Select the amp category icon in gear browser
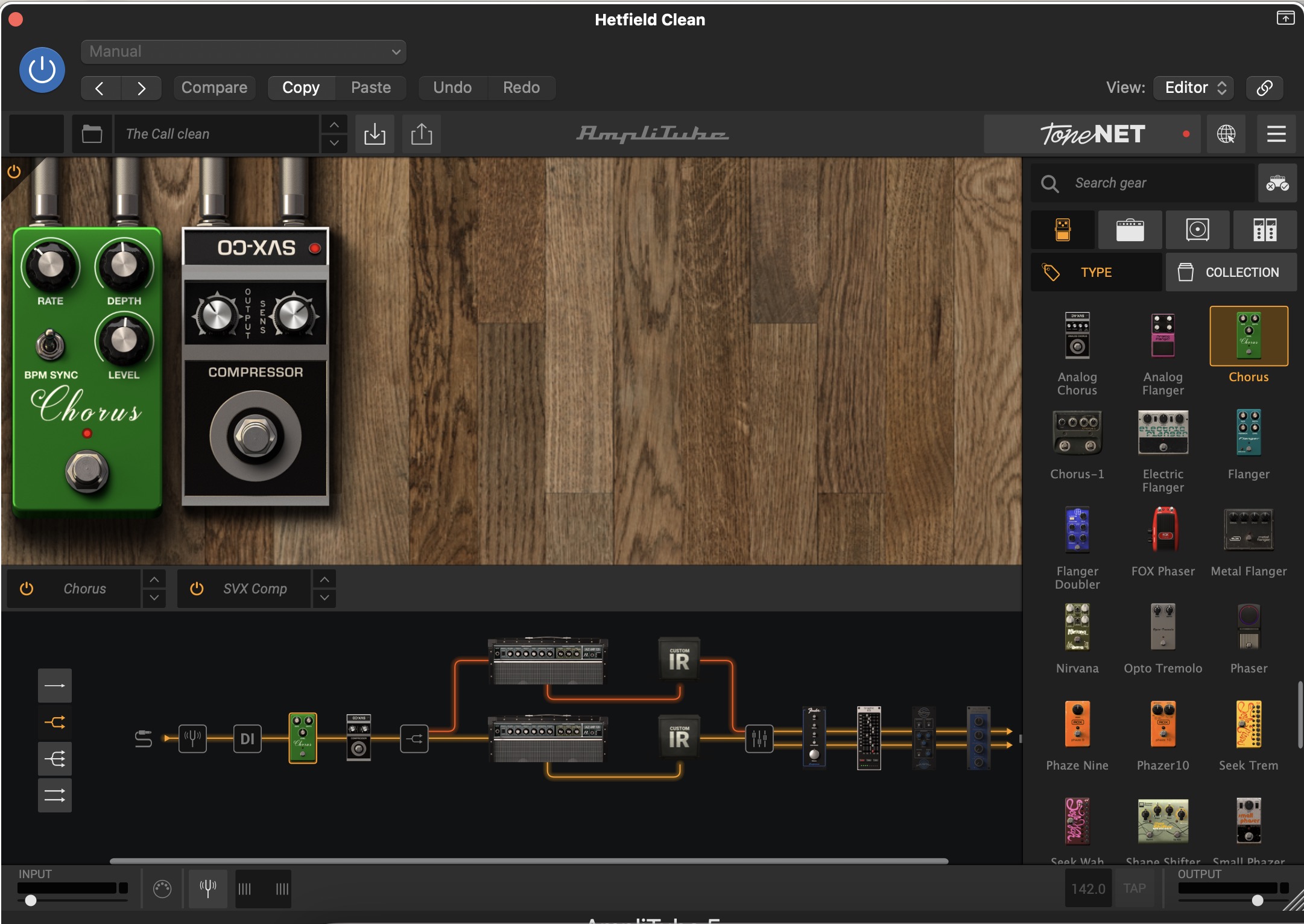This screenshot has height=924, width=1304. pyautogui.click(x=1130, y=230)
